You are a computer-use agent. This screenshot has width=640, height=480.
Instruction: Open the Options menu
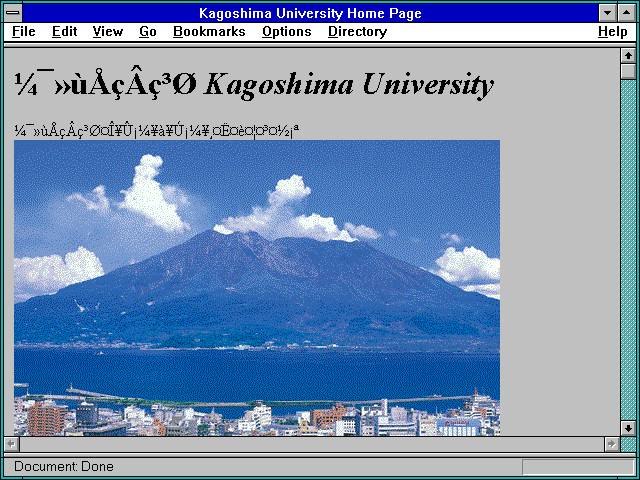(x=287, y=32)
